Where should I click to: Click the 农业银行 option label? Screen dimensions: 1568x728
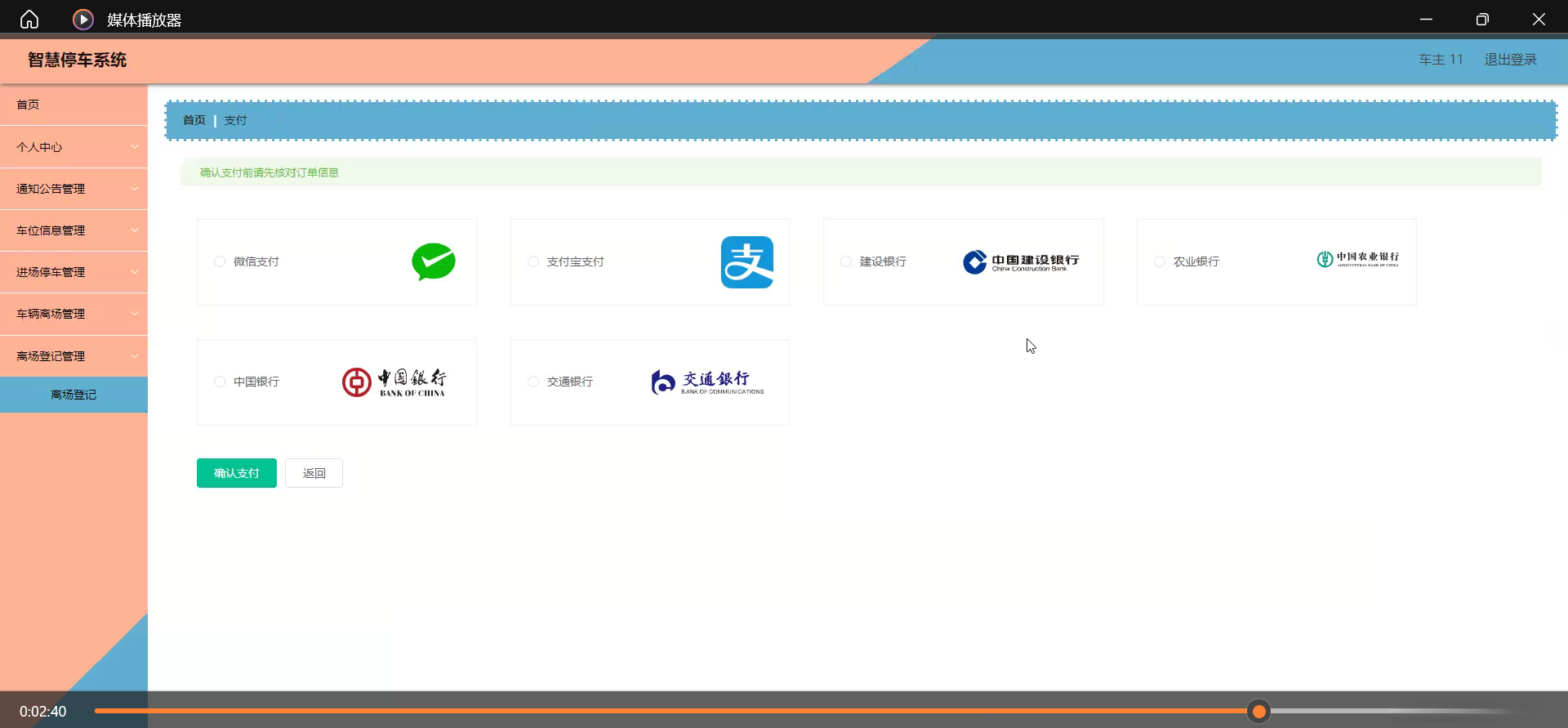point(1196,261)
